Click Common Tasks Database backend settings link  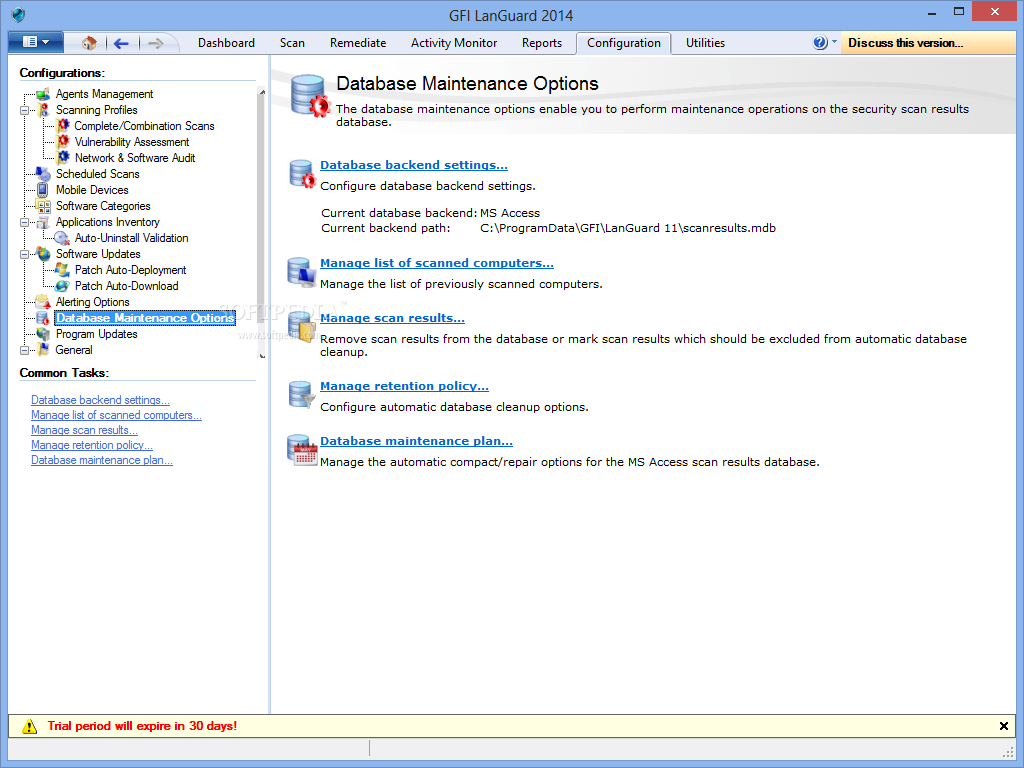click(x=101, y=400)
